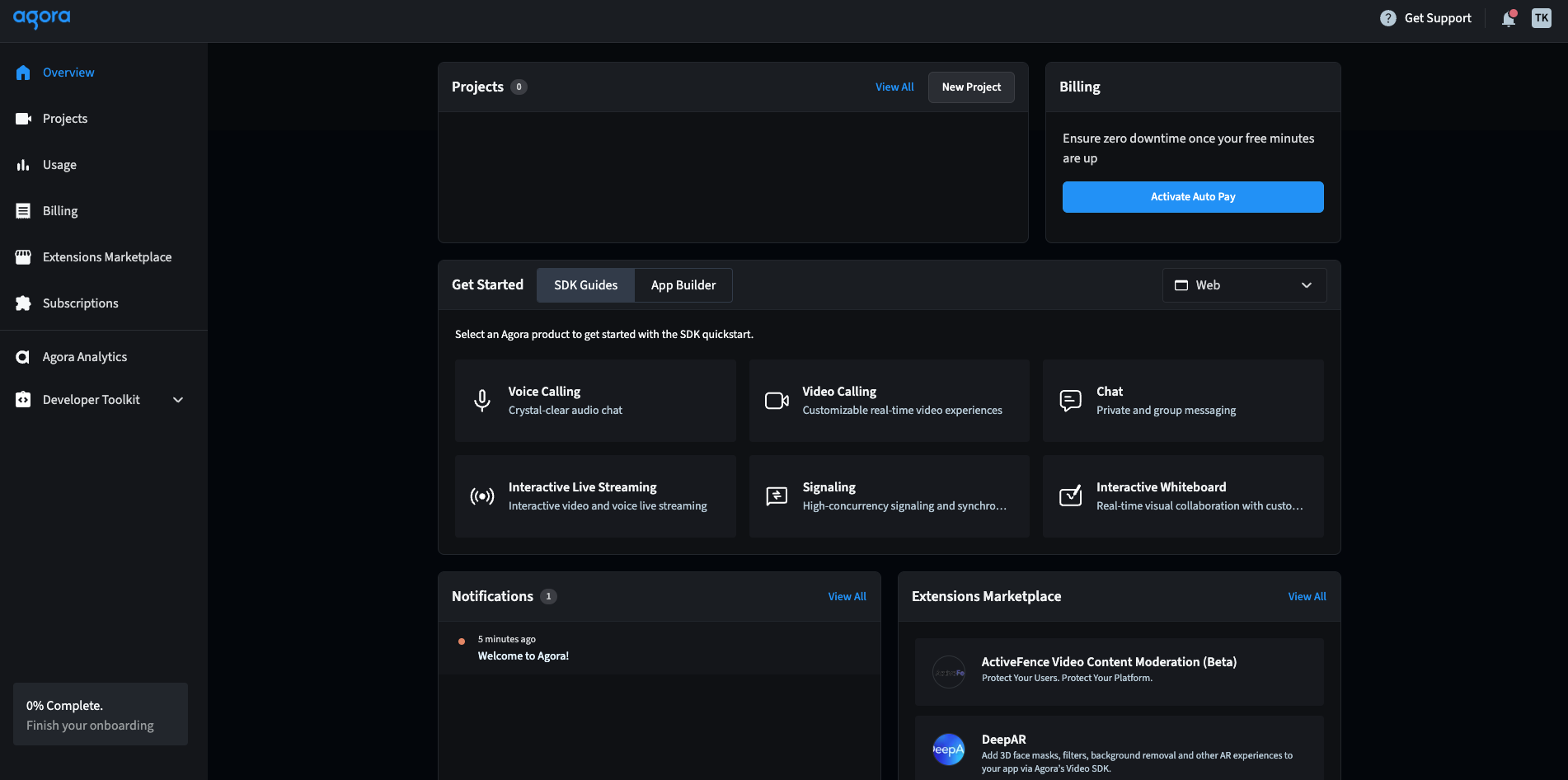1568x780 pixels.
Task: Open ActiveFence Video Content Moderation extension
Action: pos(1120,672)
